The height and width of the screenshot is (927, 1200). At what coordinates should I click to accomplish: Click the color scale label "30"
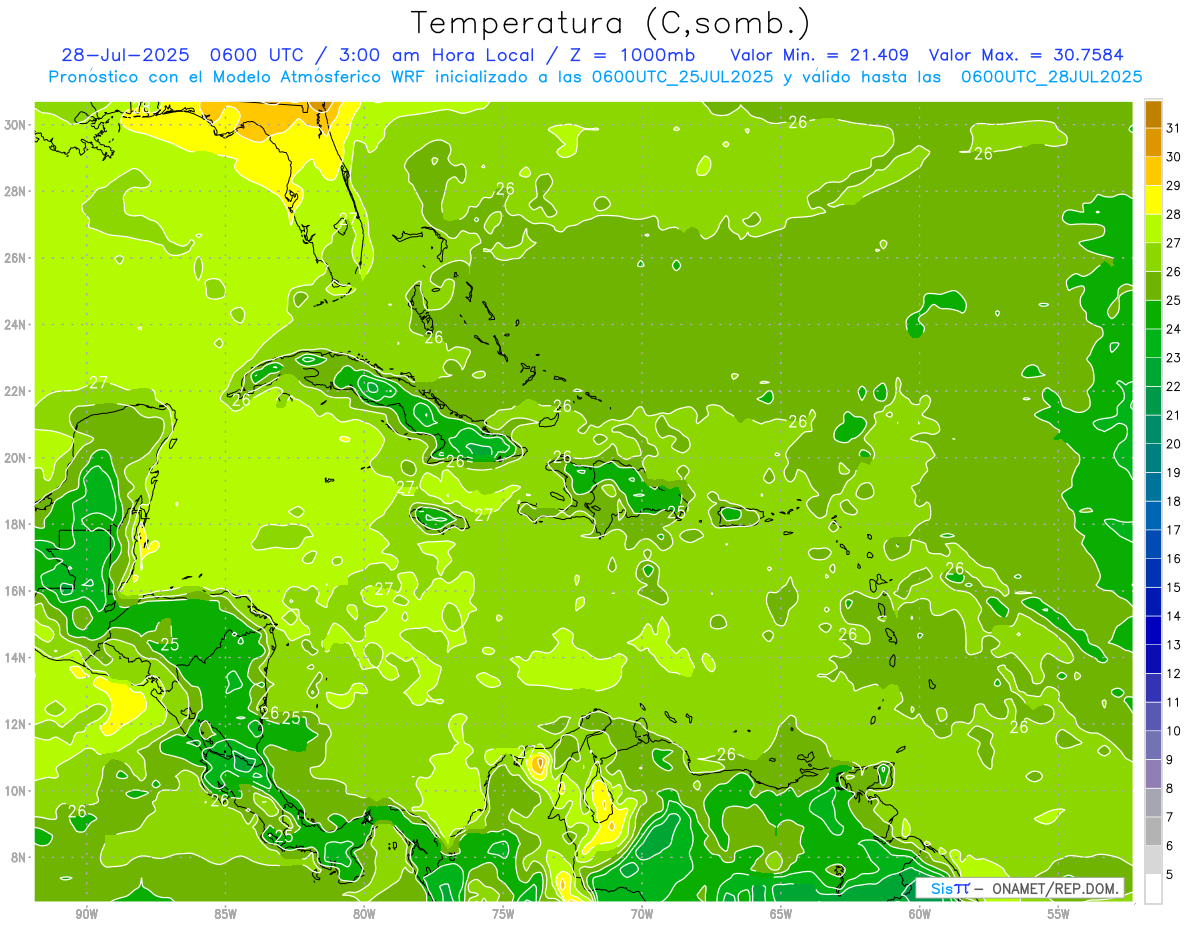(1174, 157)
